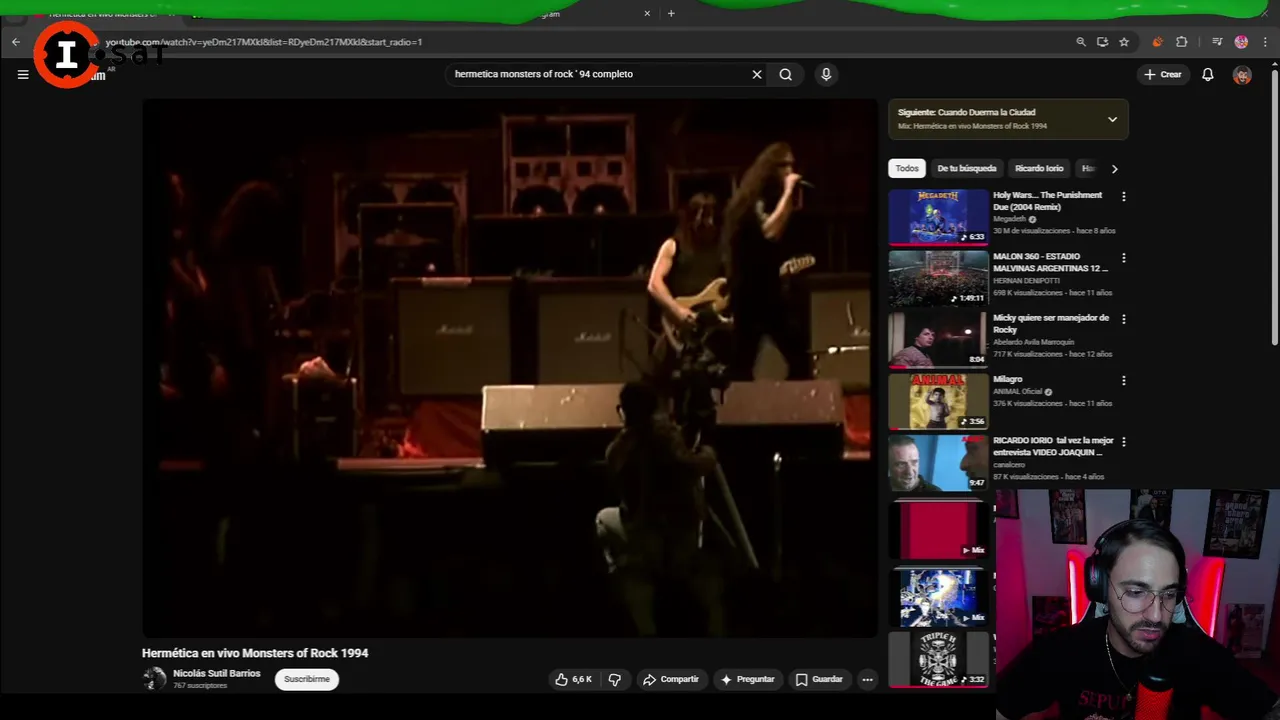Image resolution: width=1280 pixels, height=720 pixels.
Task: Like the video (6,6 K)
Action: tap(573, 679)
